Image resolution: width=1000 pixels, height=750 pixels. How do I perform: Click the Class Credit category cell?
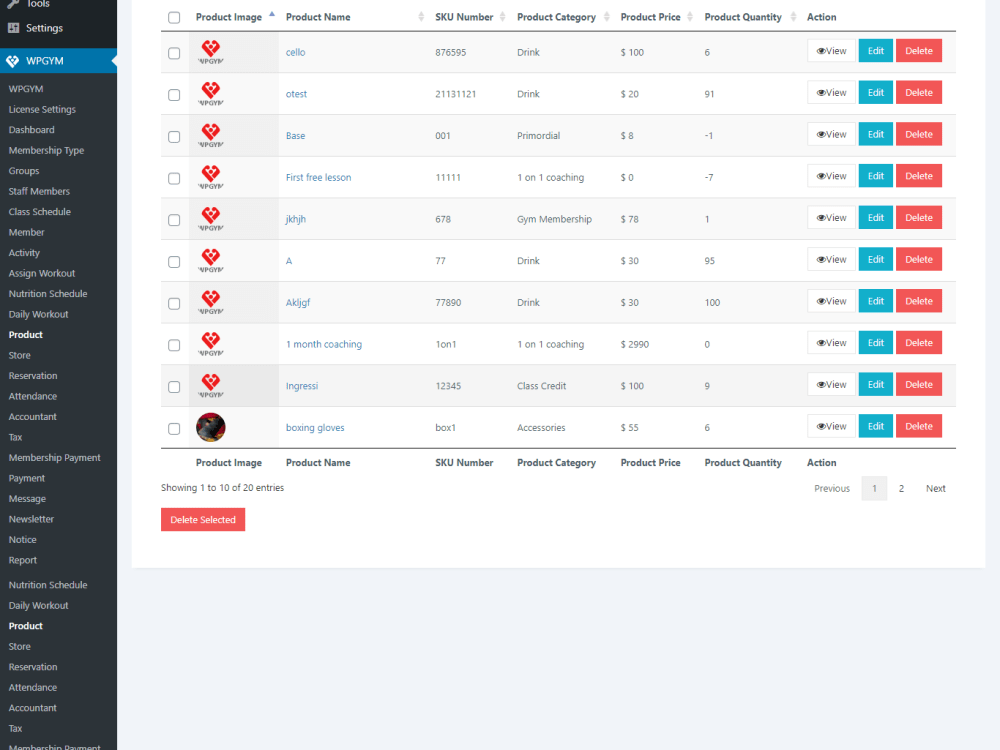coord(541,386)
